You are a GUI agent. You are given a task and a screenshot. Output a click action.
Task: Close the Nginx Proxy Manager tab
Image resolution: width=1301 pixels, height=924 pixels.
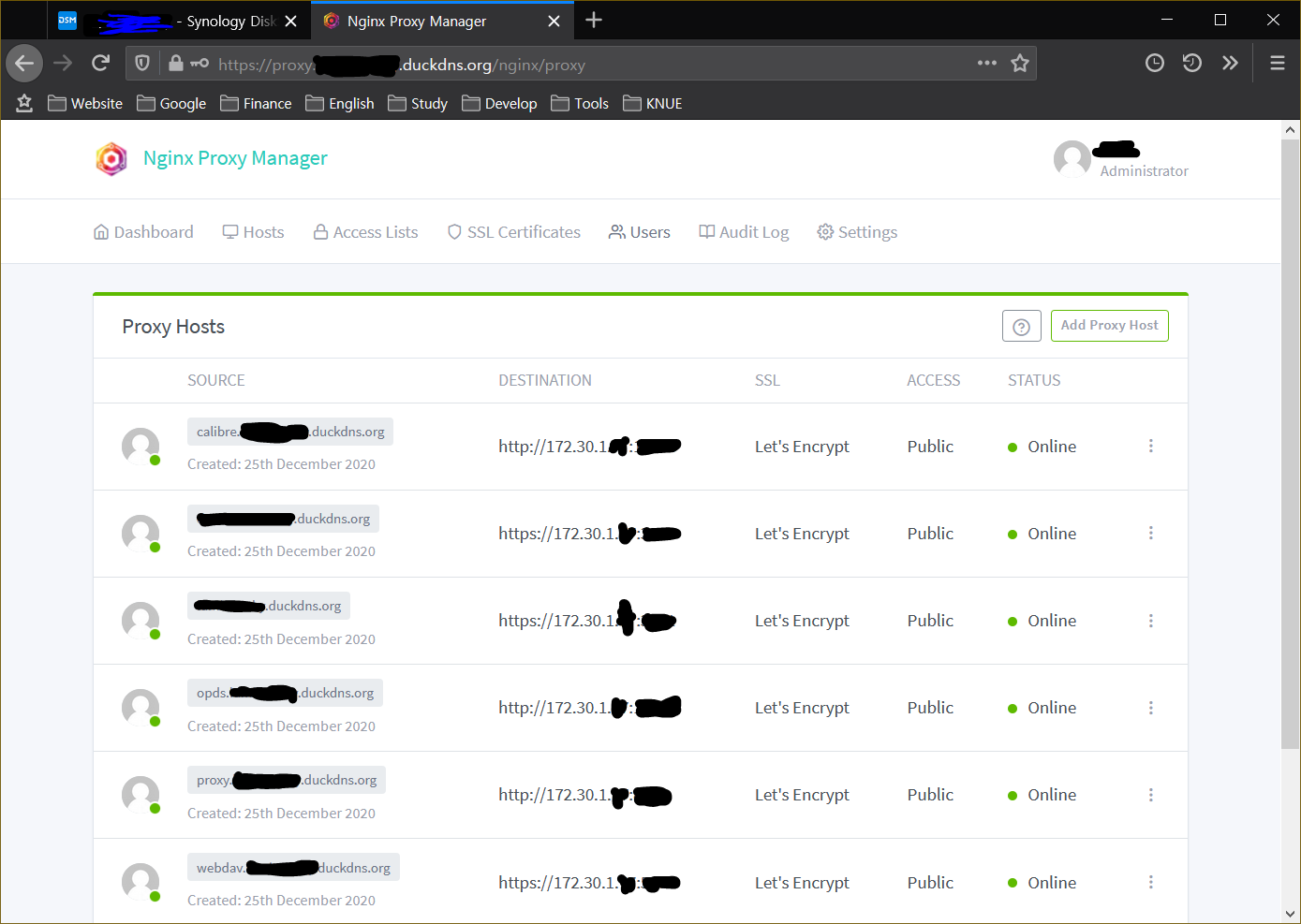(x=554, y=21)
